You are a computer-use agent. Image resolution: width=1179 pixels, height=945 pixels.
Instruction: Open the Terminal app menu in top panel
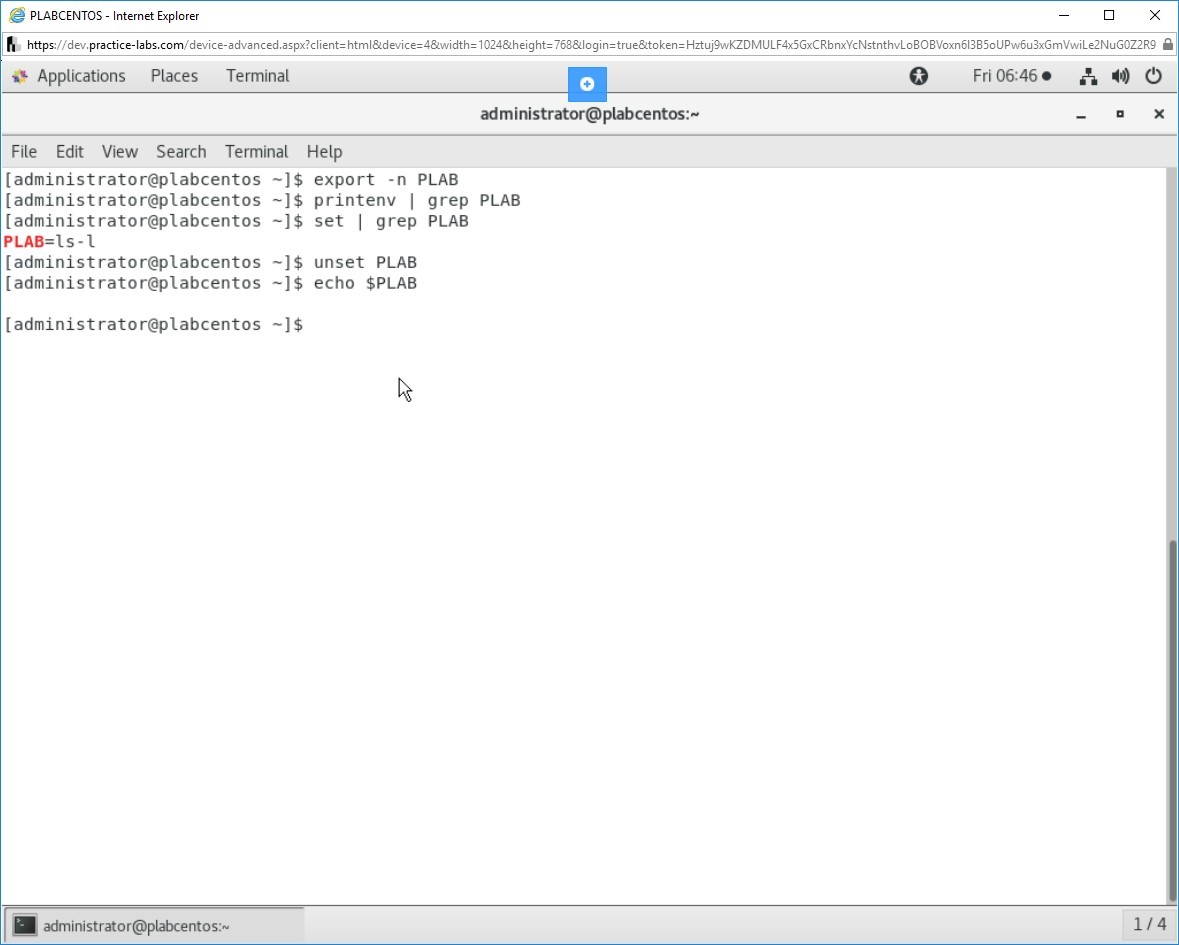tap(257, 76)
